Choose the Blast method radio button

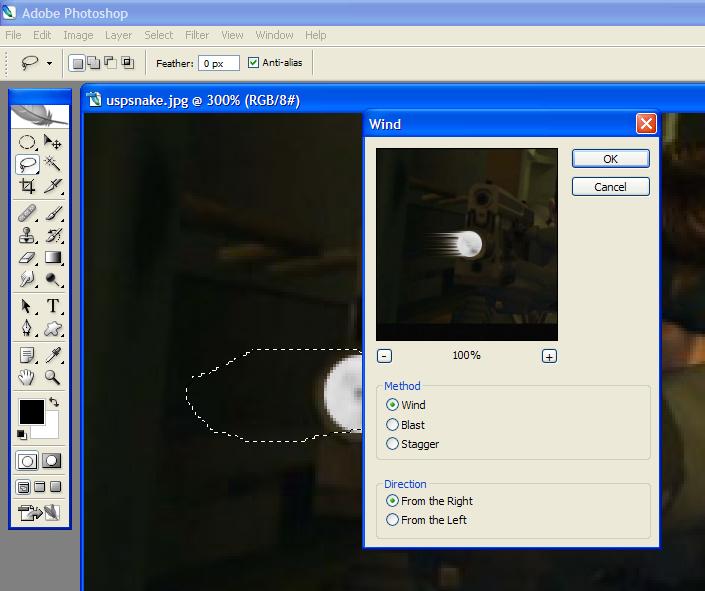[392, 425]
